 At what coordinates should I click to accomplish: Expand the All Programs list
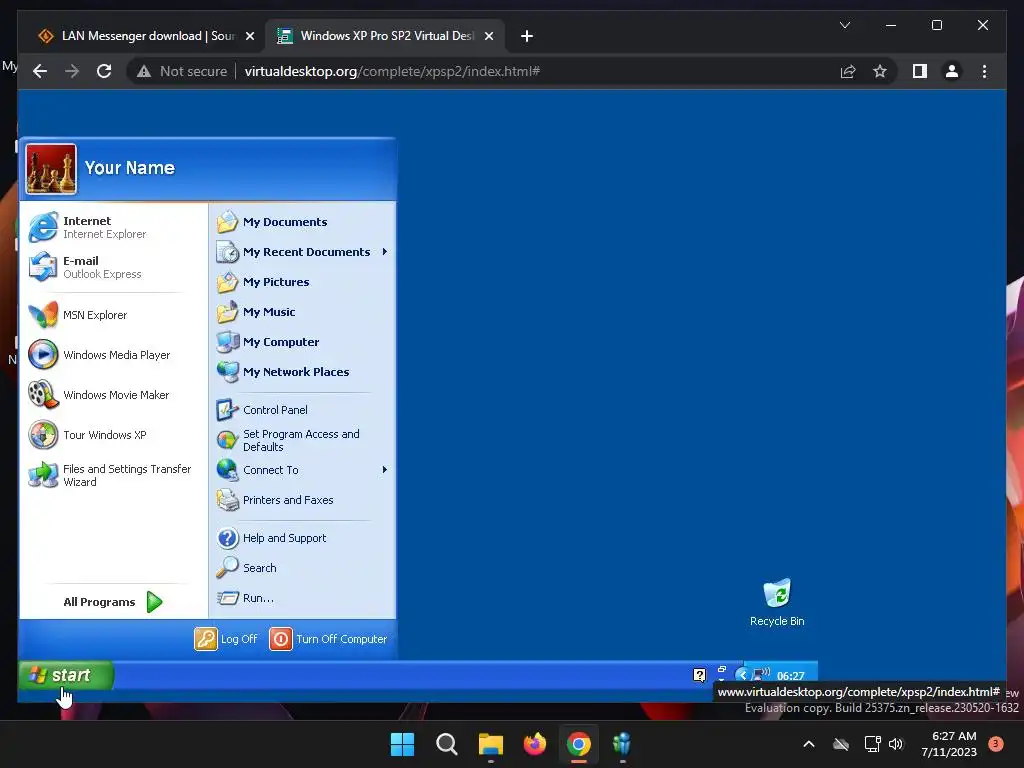112,601
